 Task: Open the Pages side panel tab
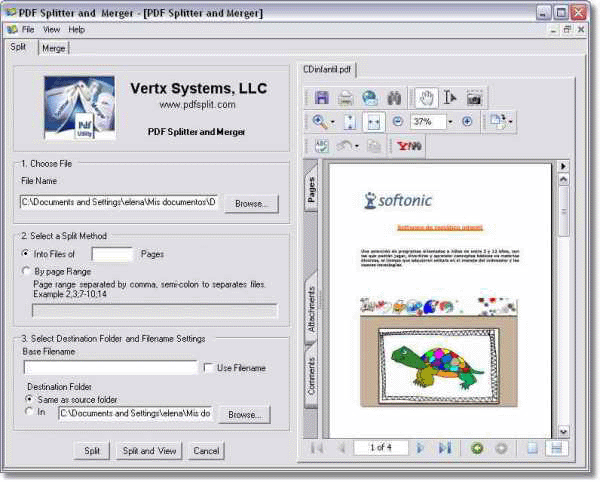[x=311, y=189]
